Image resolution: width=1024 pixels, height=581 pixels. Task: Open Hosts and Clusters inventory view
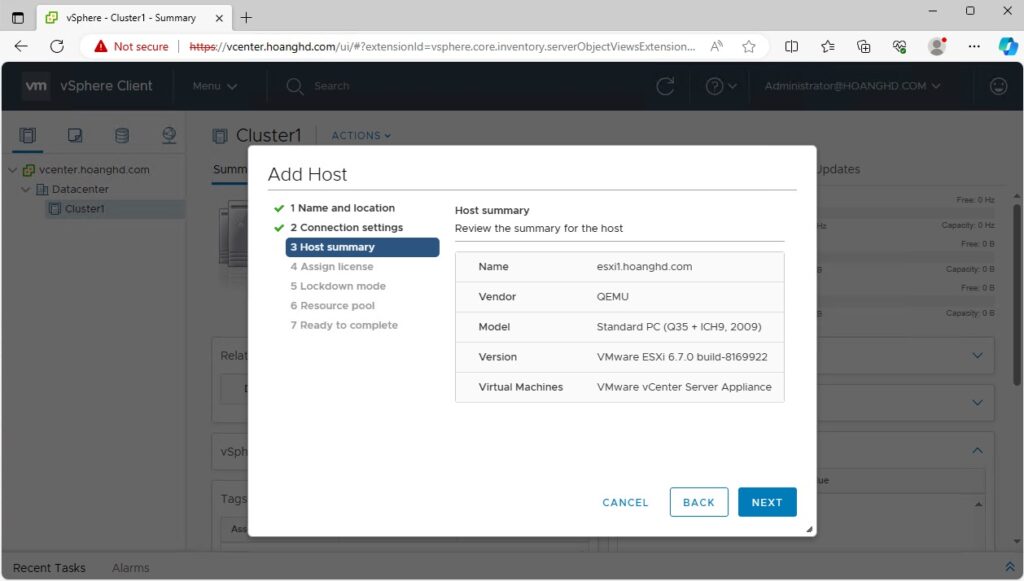27,135
